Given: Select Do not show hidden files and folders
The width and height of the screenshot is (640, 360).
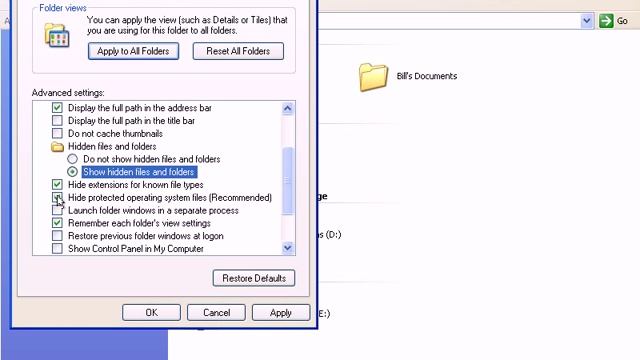Looking at the screenshot, I should (x=72, y=159).
